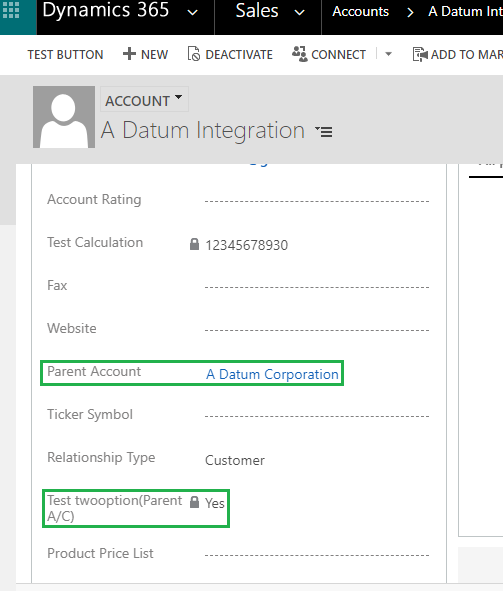
Task: Click the Test Calculation lock icon
Action: [194, 244]
